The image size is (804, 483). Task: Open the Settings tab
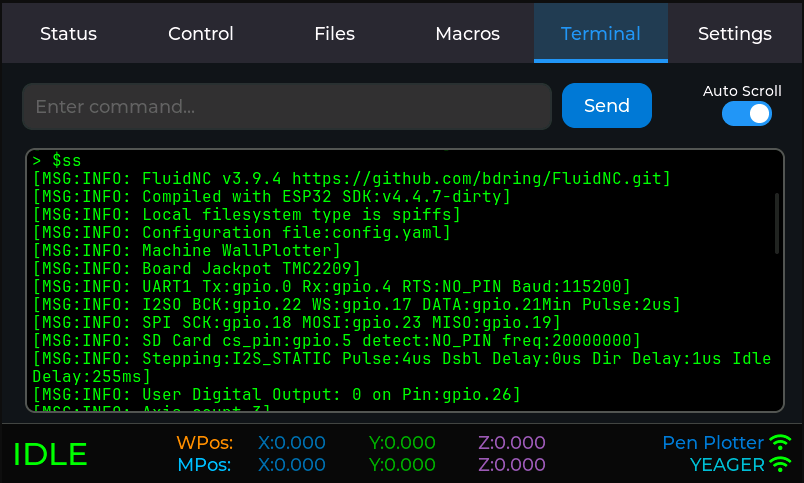(x=734, y=34)
